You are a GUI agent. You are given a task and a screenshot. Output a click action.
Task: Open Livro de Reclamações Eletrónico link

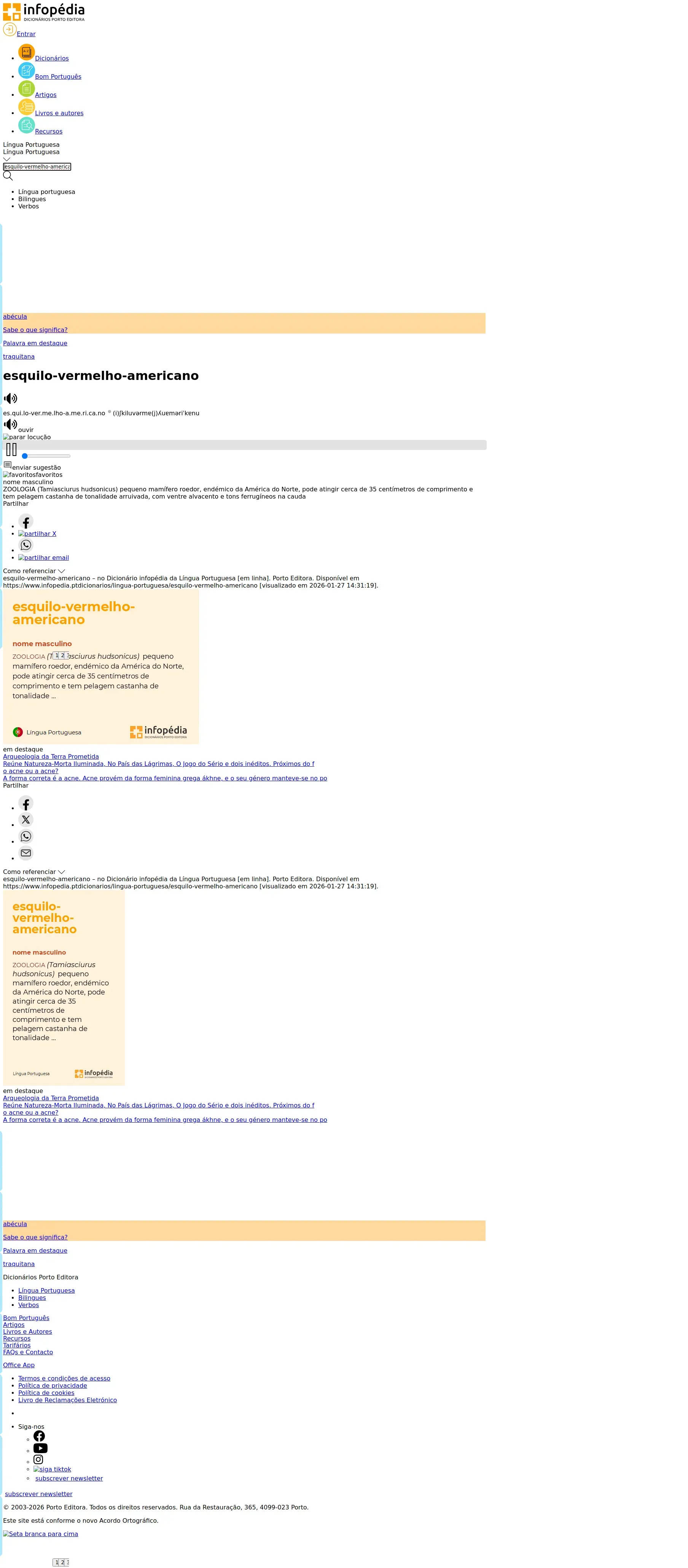[68, 1400]
